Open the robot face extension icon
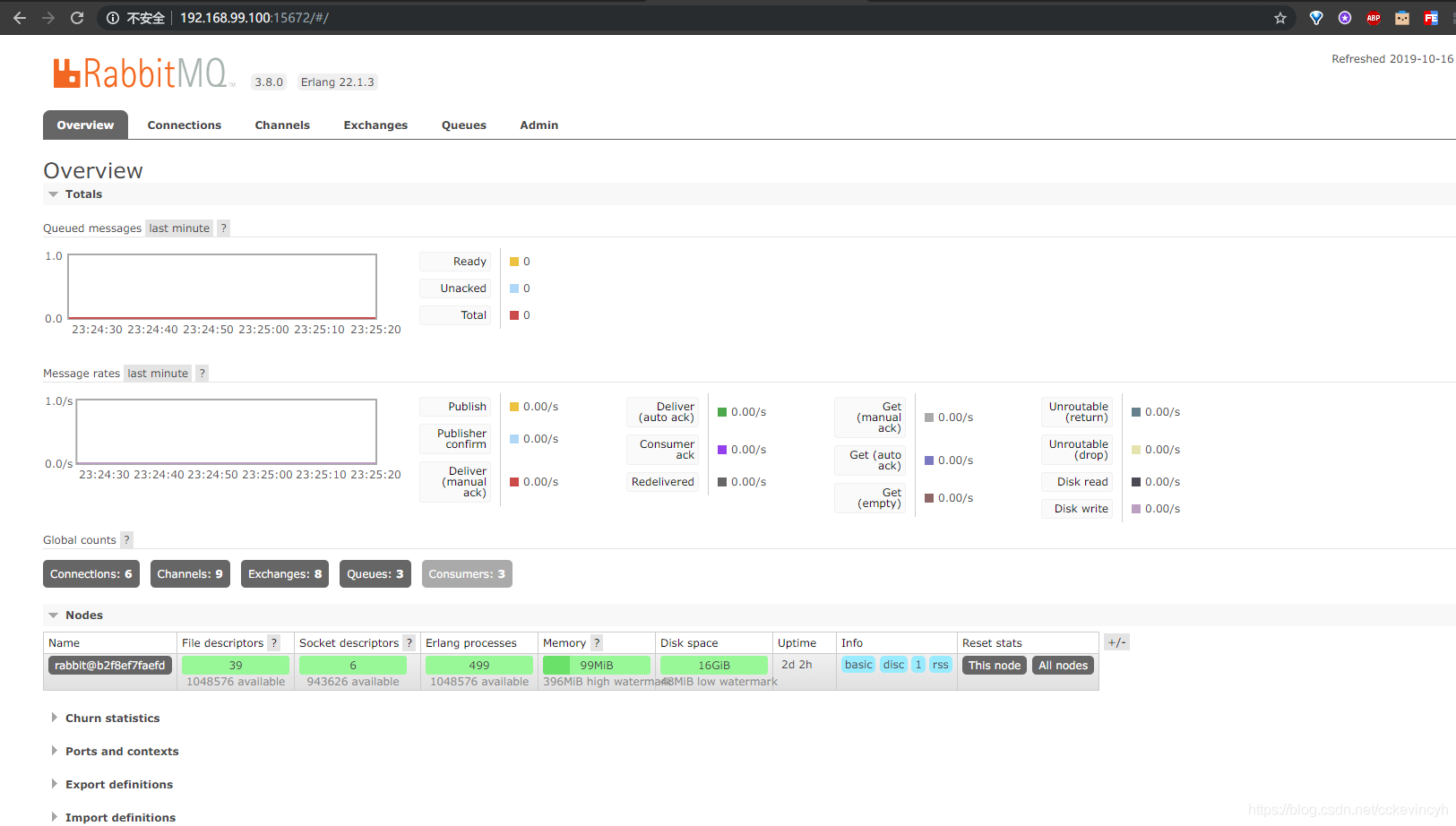This screenshot has height=826, width=1456. [x=1402, y=18]
